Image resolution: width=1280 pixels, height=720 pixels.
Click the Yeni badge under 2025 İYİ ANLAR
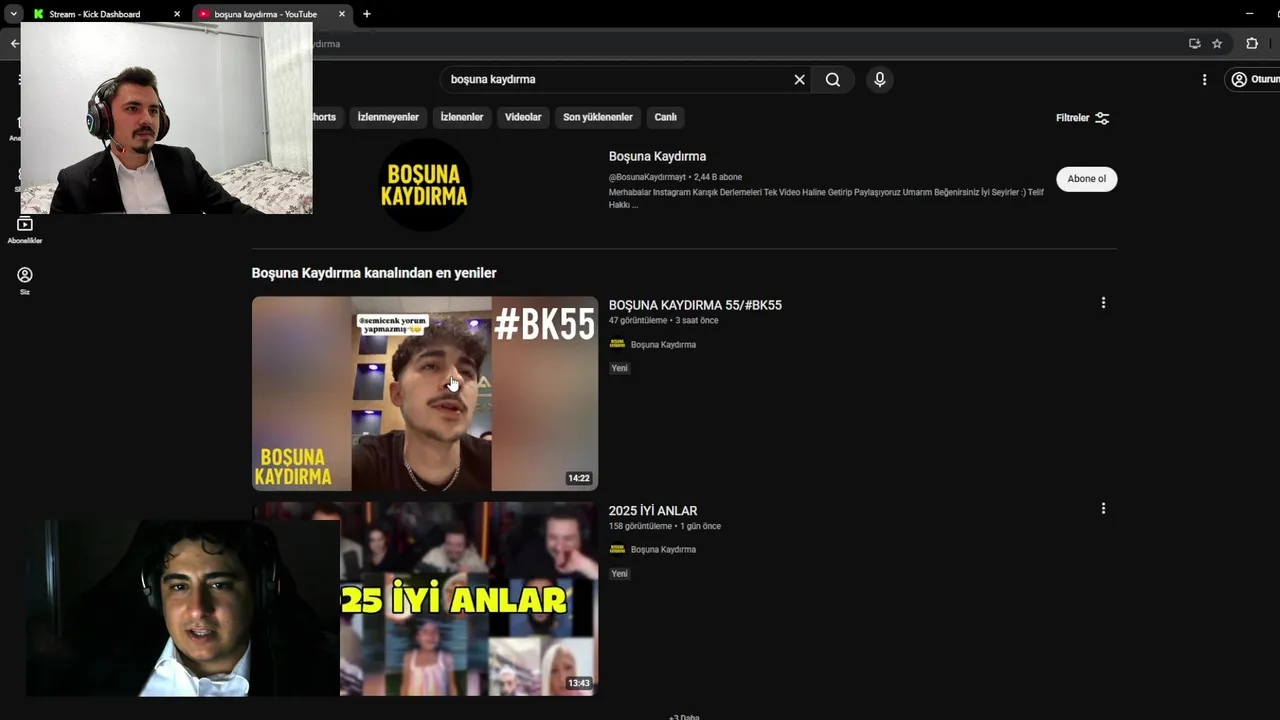tap(620, 574)
